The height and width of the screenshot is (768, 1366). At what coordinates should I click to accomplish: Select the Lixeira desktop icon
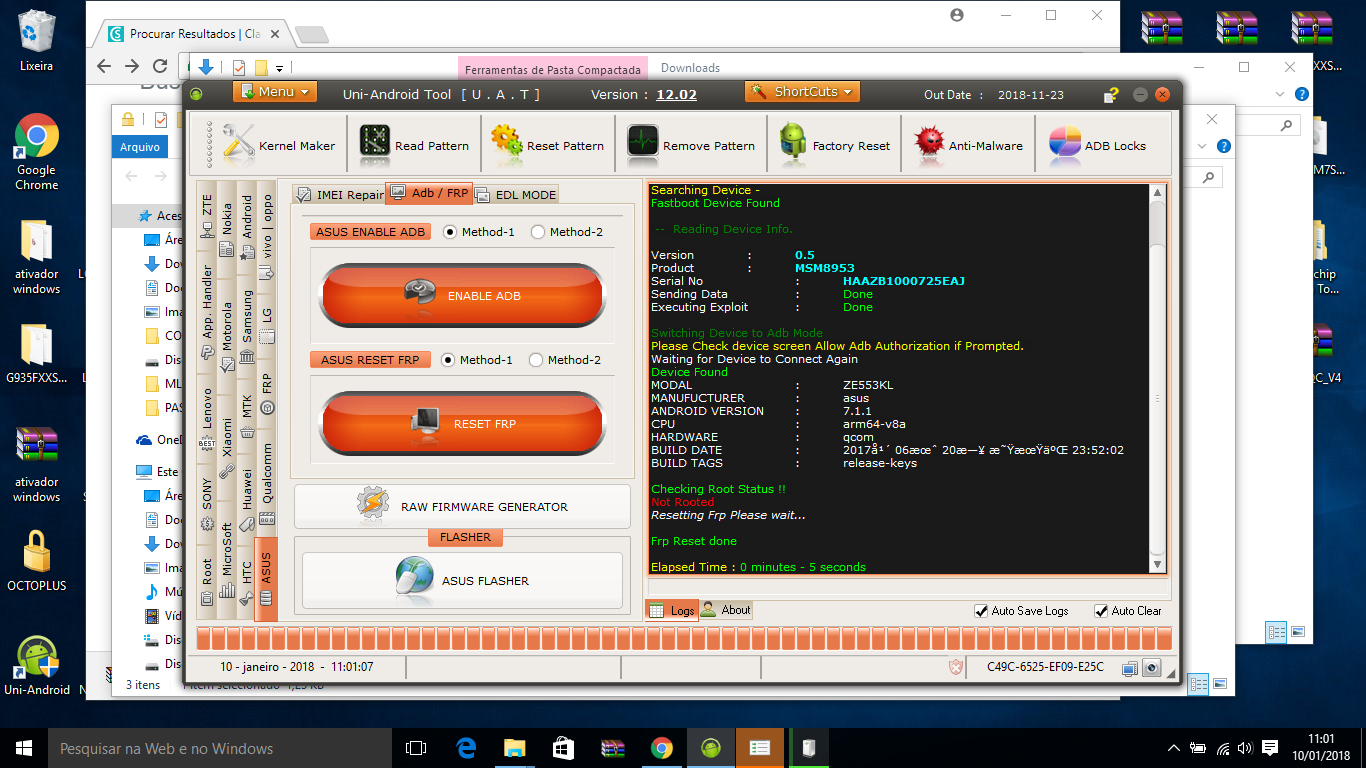pyautogui.click(x=37, y=41)
